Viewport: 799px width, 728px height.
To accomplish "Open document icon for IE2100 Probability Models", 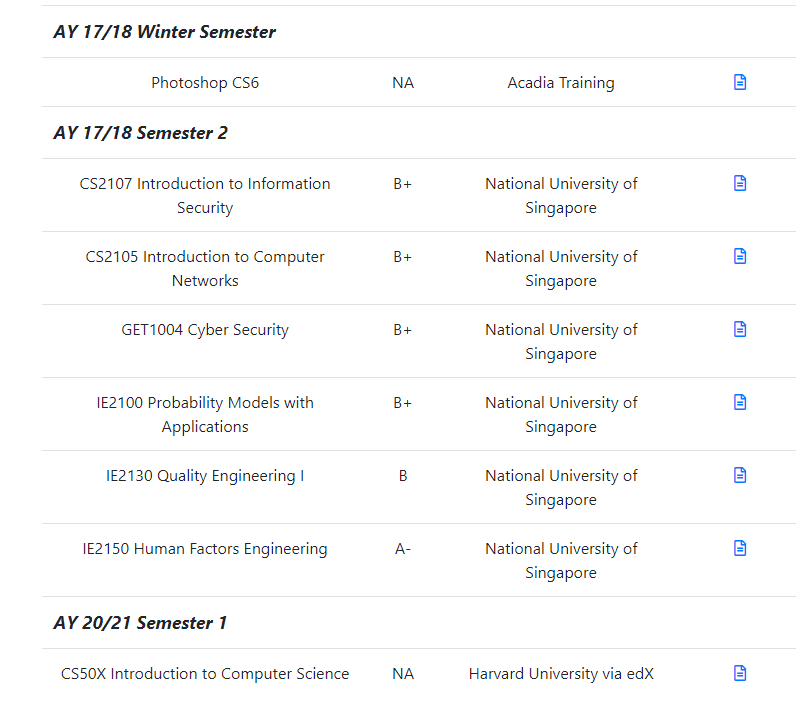I will click(x=740, y=402).
